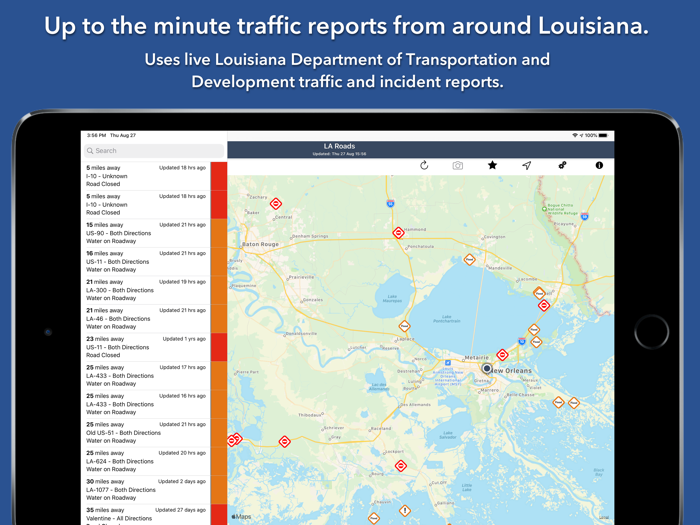Select the road closed marker northeast of Metairie
This screenshot has height=525, width=700.
click(503, 355)
